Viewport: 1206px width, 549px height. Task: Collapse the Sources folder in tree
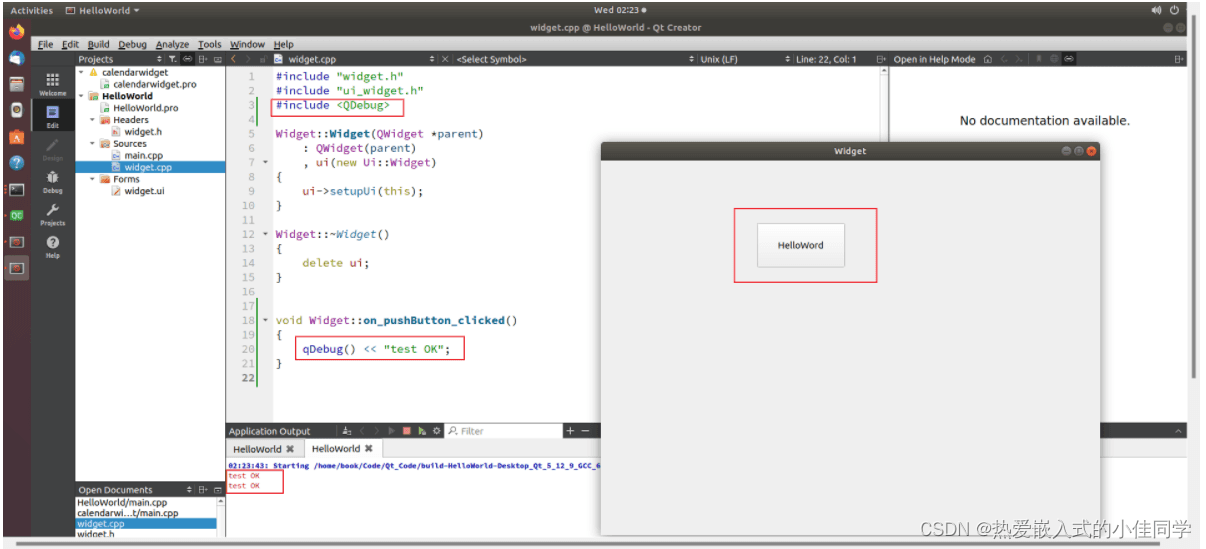coord(93,144)
